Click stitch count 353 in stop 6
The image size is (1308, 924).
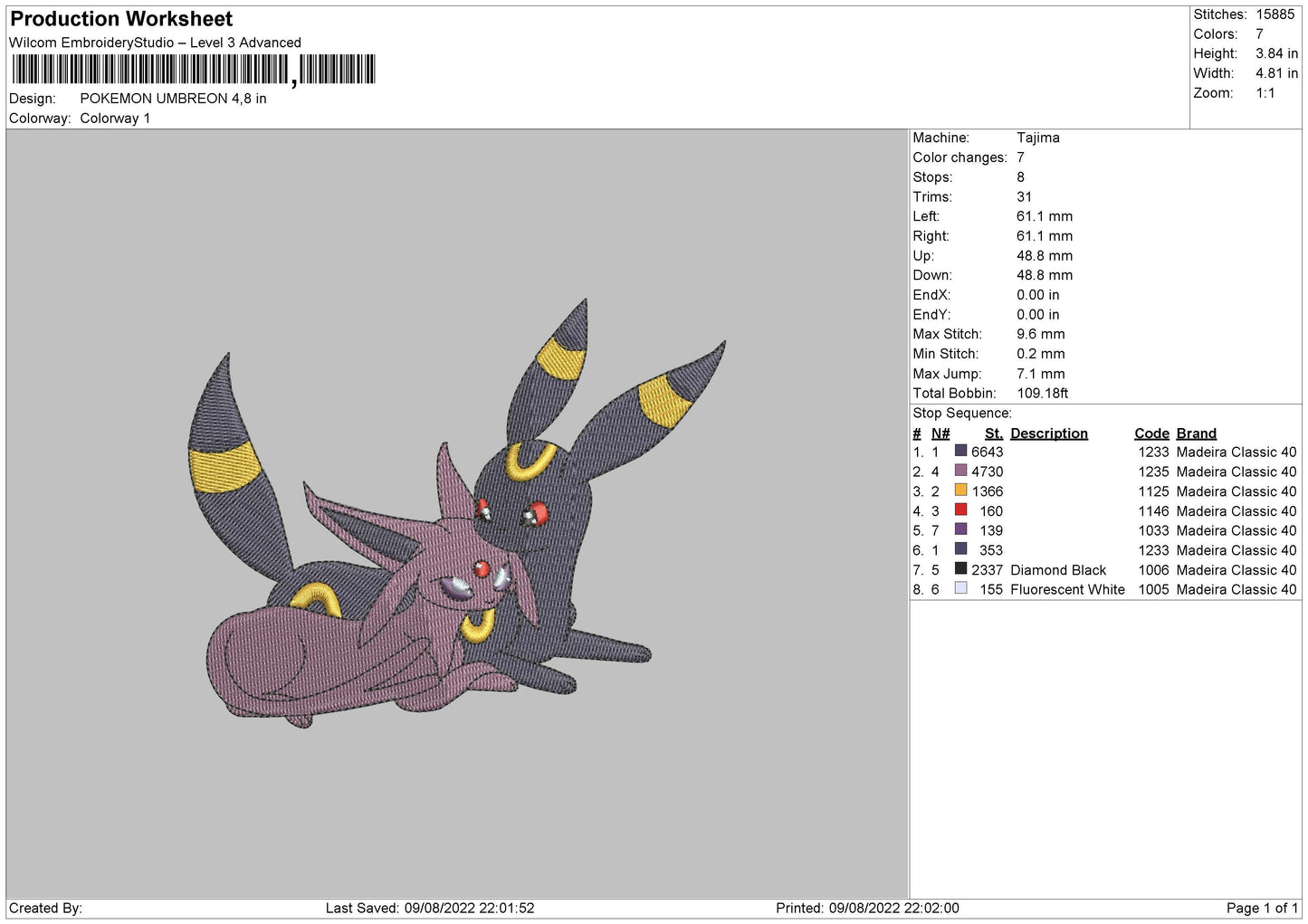991,550
